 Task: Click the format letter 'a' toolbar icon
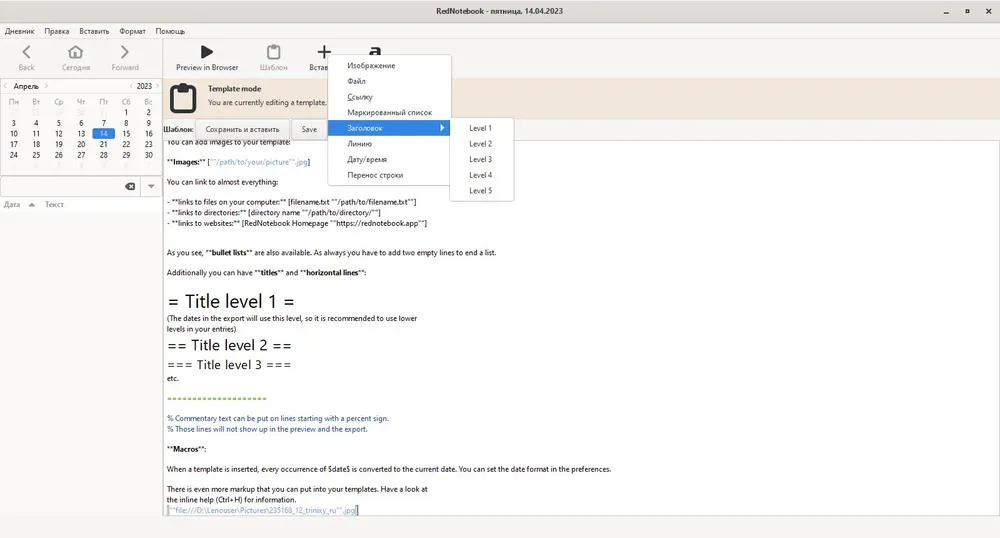375,50
